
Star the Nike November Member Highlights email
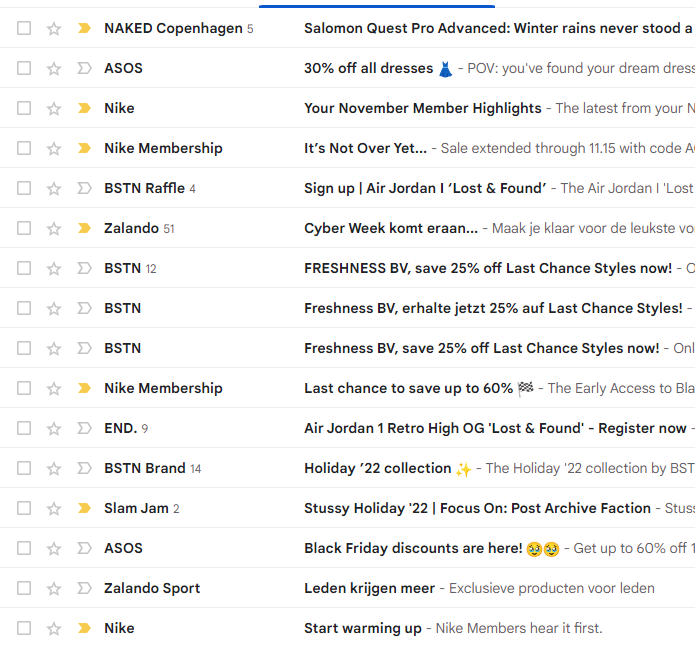tap(54, 109)
